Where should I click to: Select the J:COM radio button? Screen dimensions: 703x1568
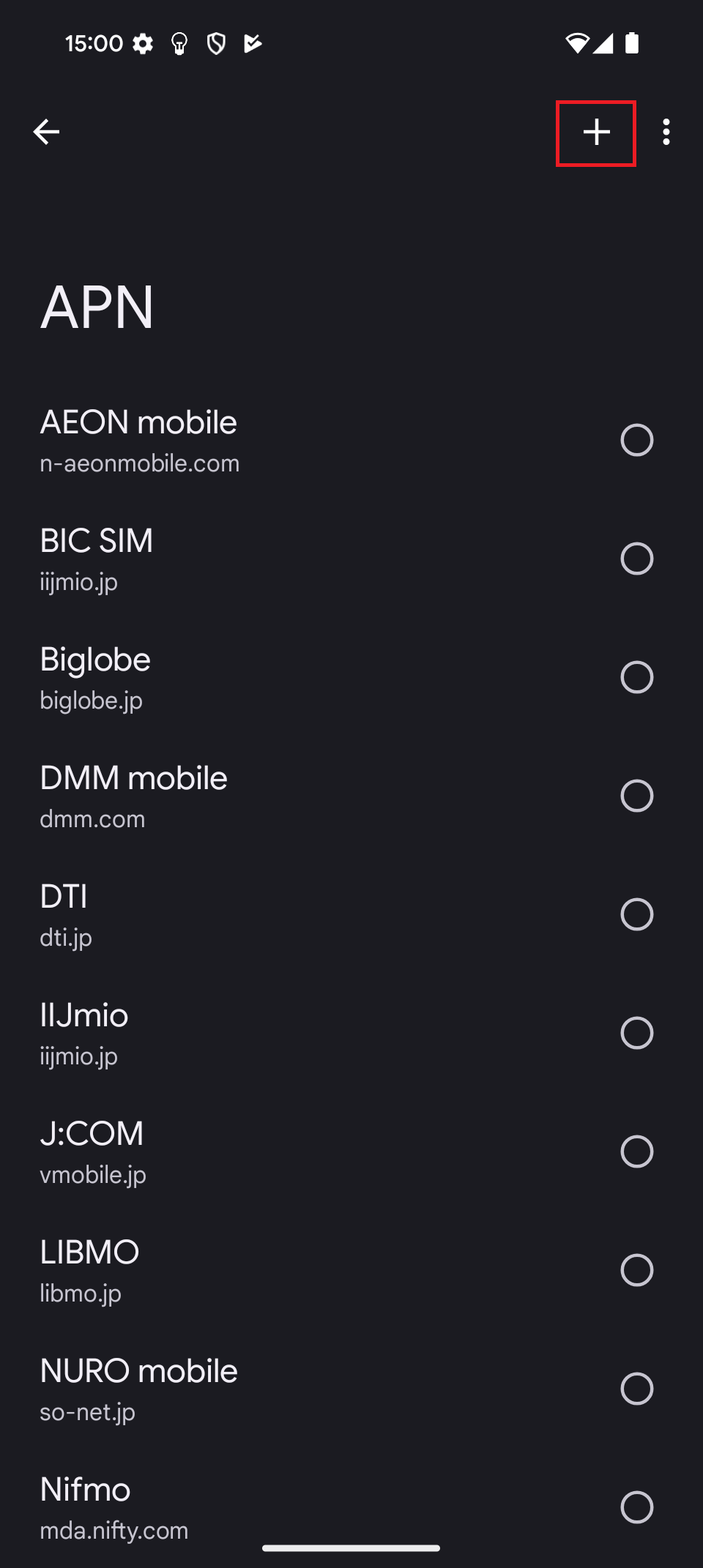pos(636,1151)
